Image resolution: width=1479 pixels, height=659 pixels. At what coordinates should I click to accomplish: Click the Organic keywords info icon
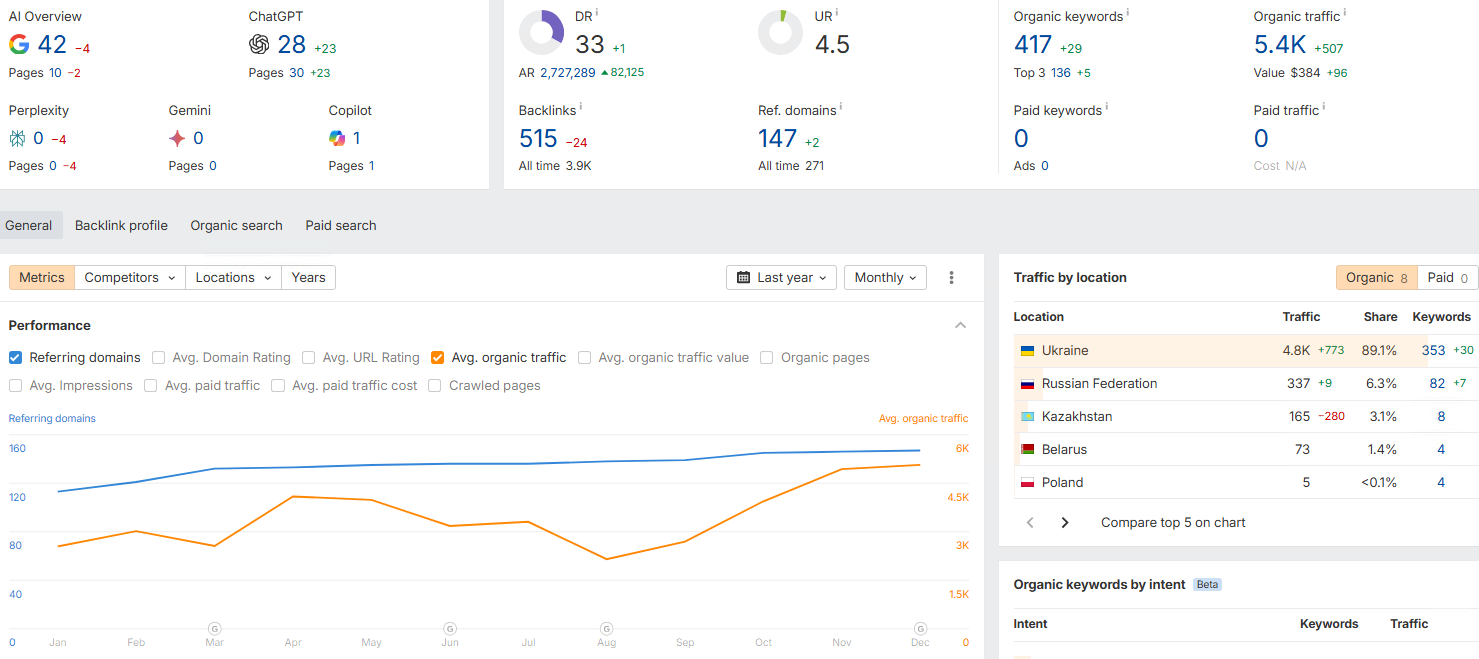pyautogui.click(x=1128, y=13)
